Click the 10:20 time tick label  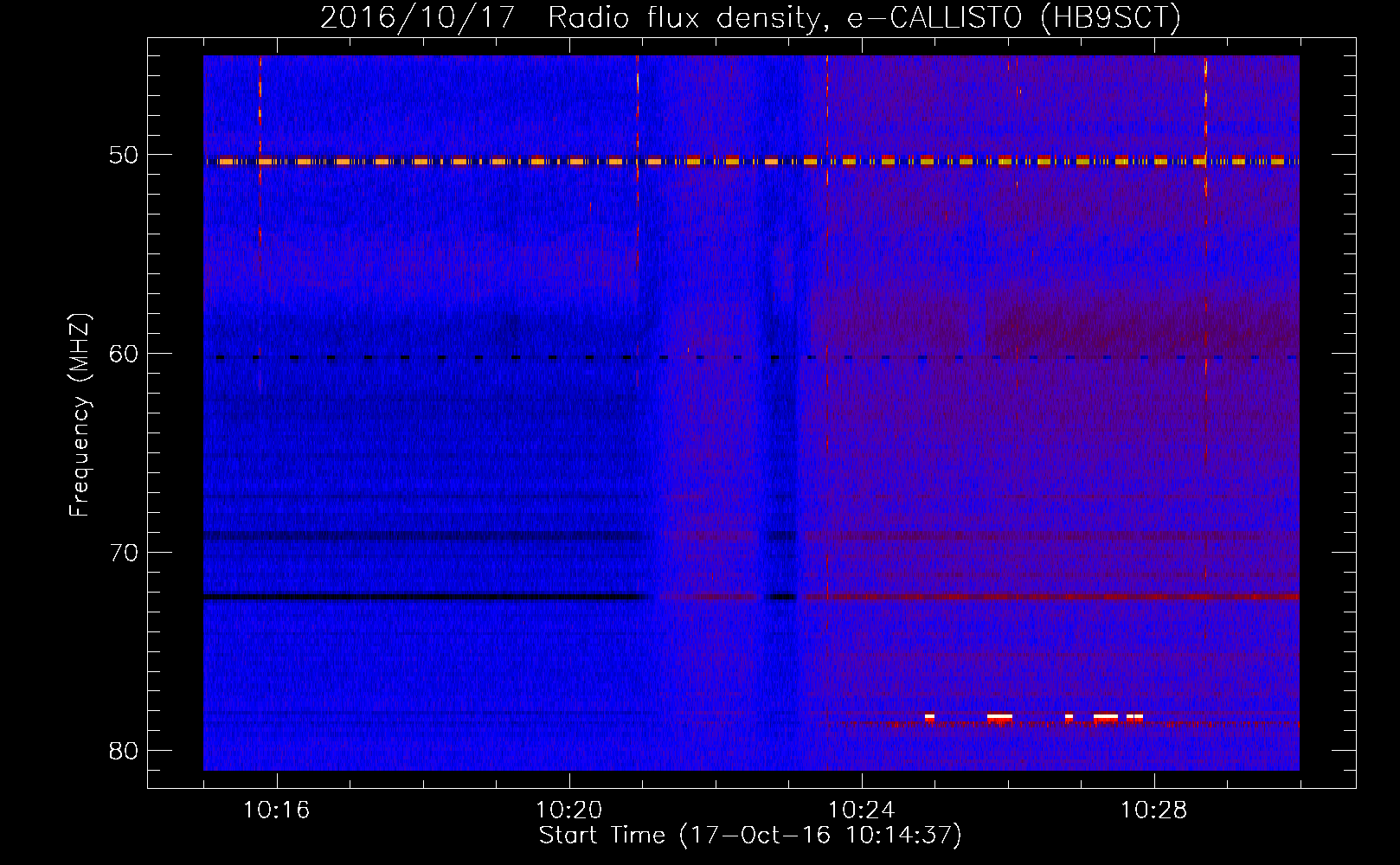(568, 811)
